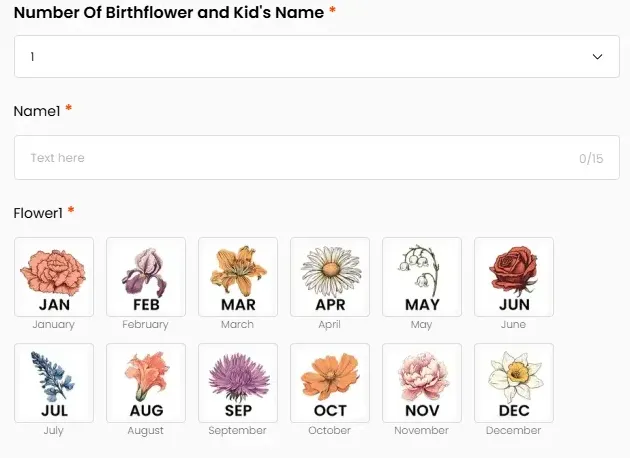
Task: Select the December narcissus flower icon
Action: pos(514,383)
